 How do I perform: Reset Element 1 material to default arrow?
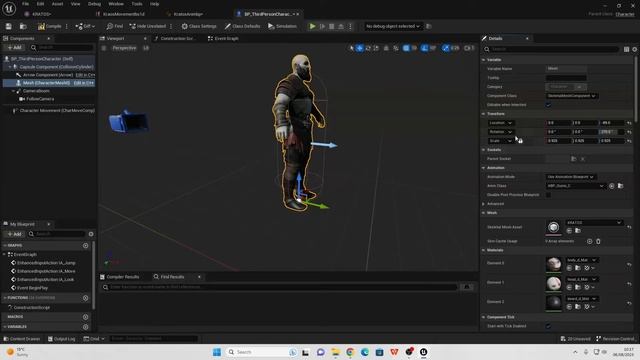(629, 283)
